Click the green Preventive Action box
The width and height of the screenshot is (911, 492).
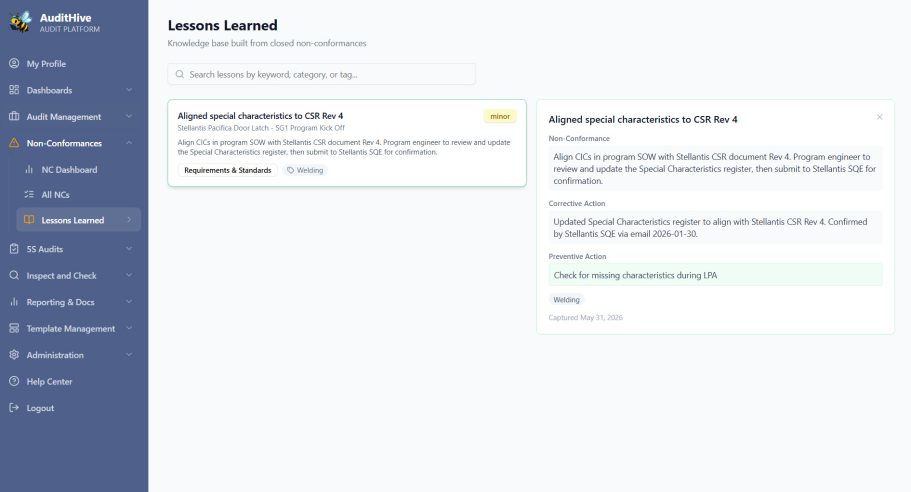(x=715, y=275)
